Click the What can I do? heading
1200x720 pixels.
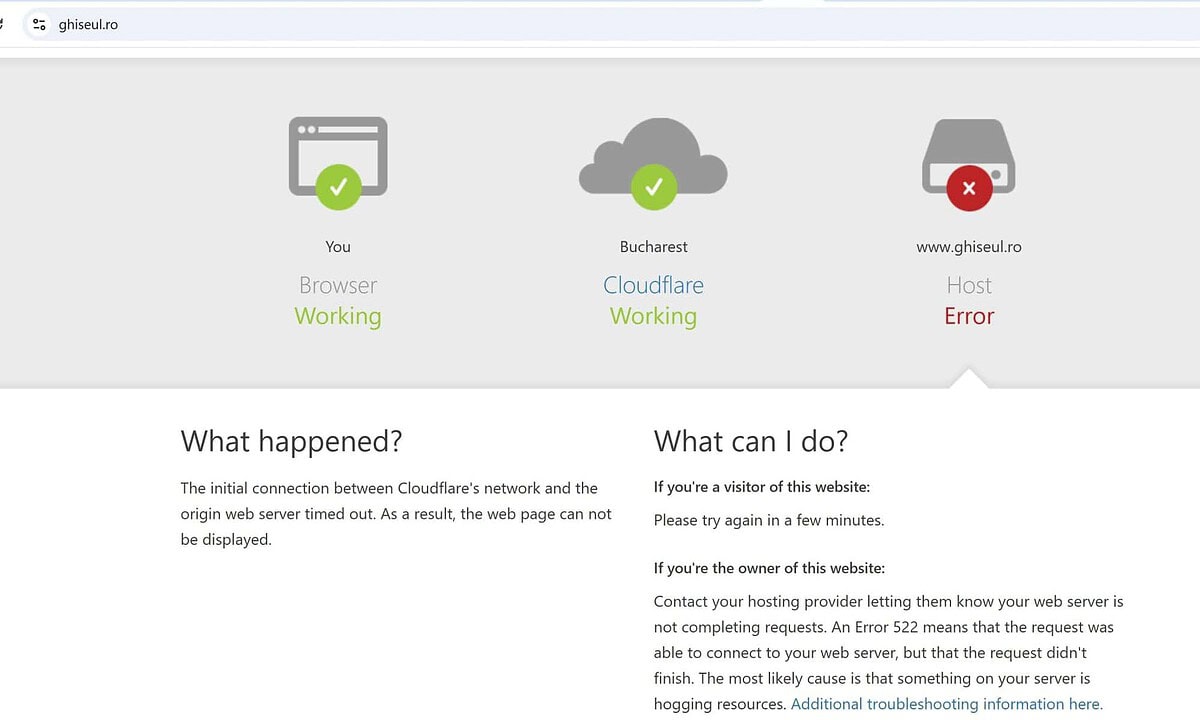pyautogui.click(x=750, y=441)
